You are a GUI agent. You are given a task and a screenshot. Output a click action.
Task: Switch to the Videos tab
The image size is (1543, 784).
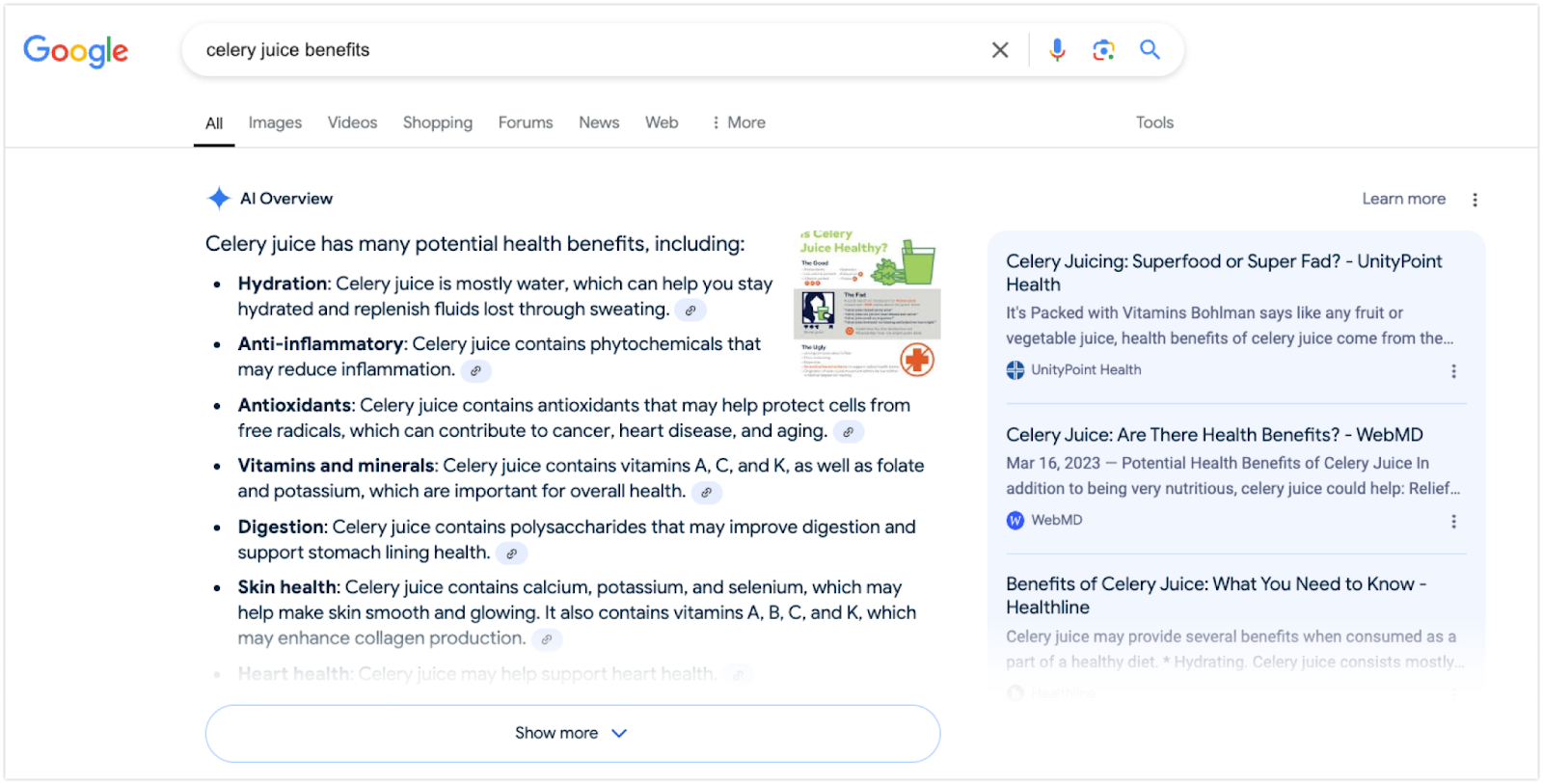(x=352, y=122)
